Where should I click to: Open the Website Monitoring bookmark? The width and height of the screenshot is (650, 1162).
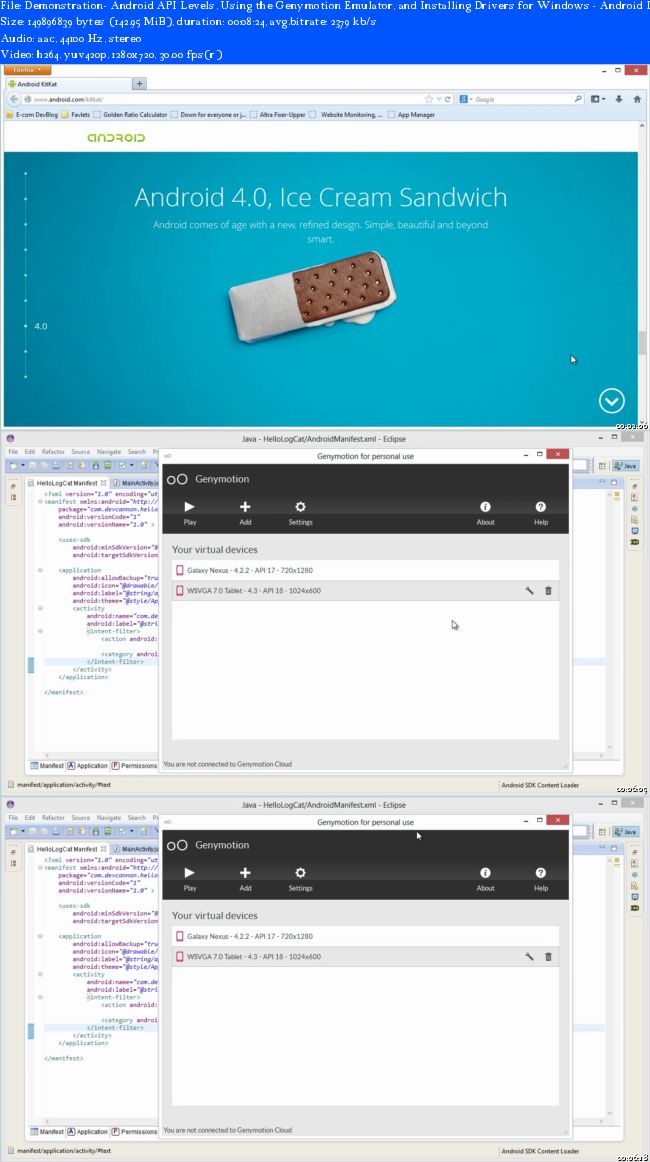[346, 115]
